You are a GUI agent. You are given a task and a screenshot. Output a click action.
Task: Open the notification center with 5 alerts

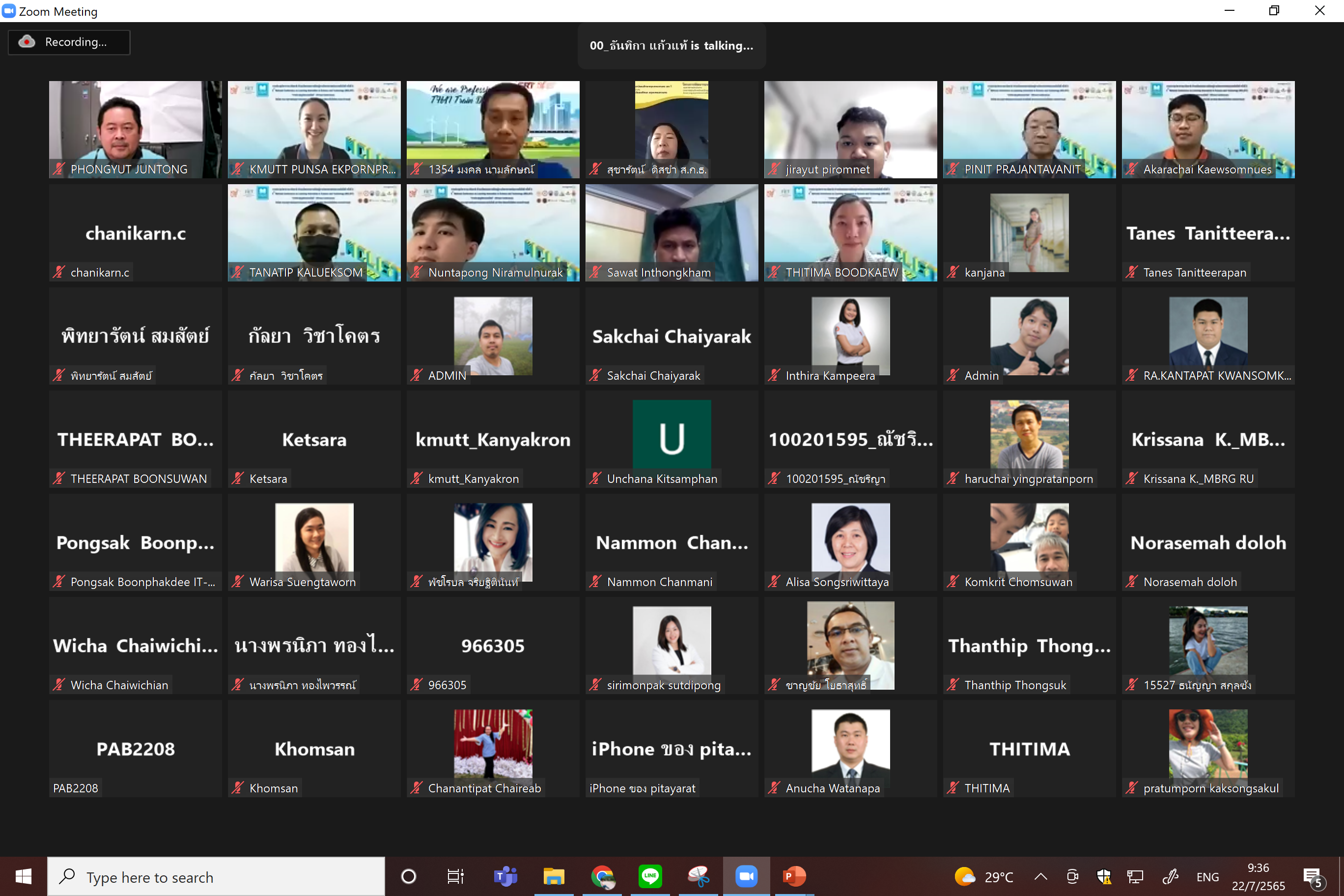click(1313, 876)
